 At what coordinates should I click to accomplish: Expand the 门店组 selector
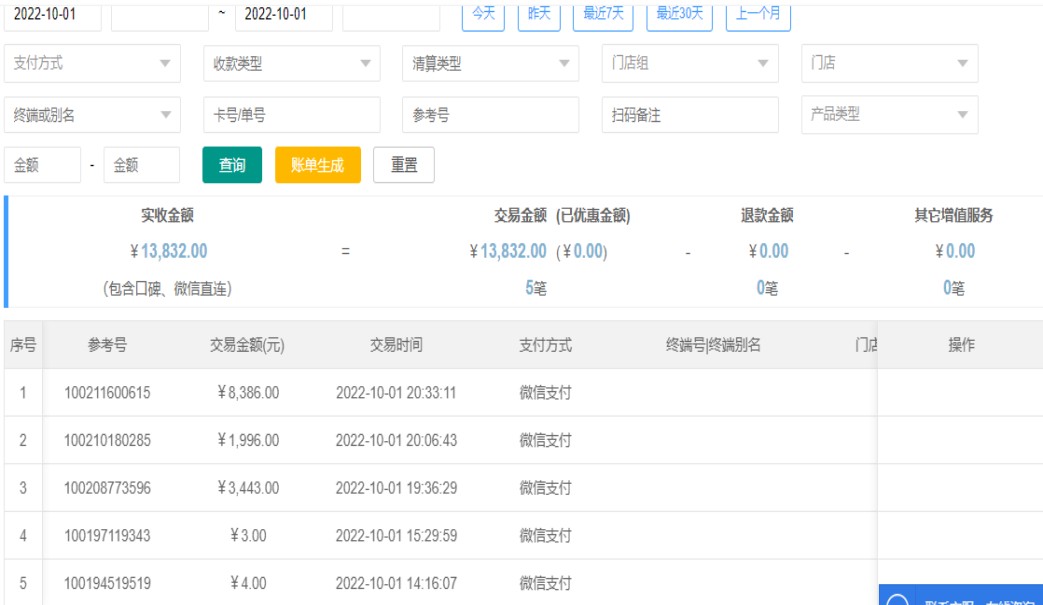click(x=689, y=63)
